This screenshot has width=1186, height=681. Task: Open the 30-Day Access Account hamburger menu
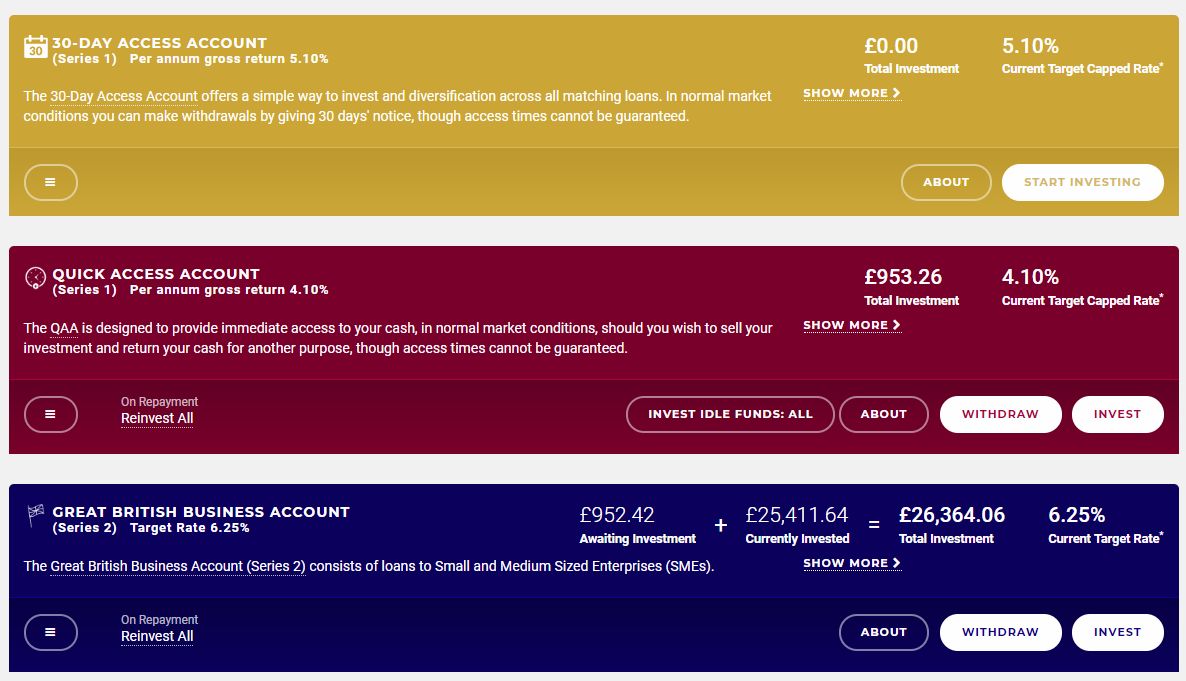tap(51, 182)
